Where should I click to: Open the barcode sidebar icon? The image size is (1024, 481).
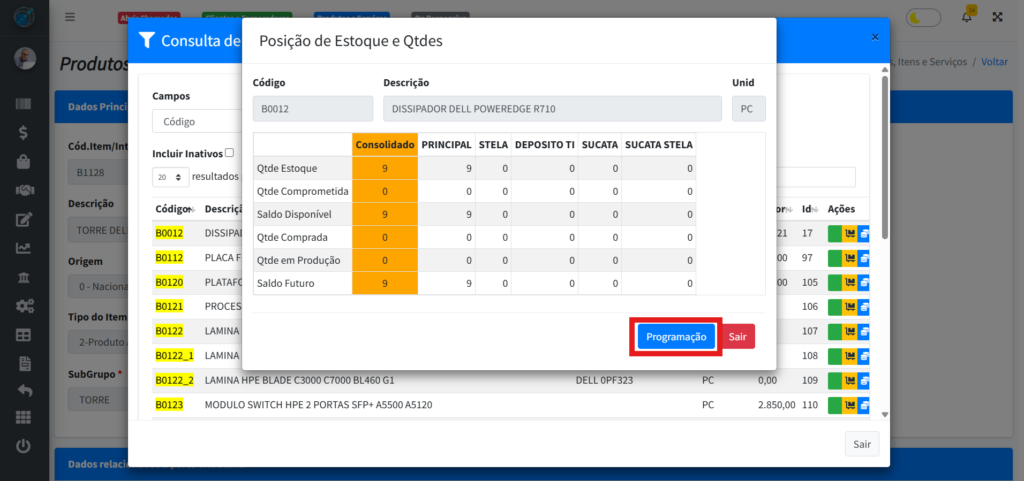click(23, 104)
